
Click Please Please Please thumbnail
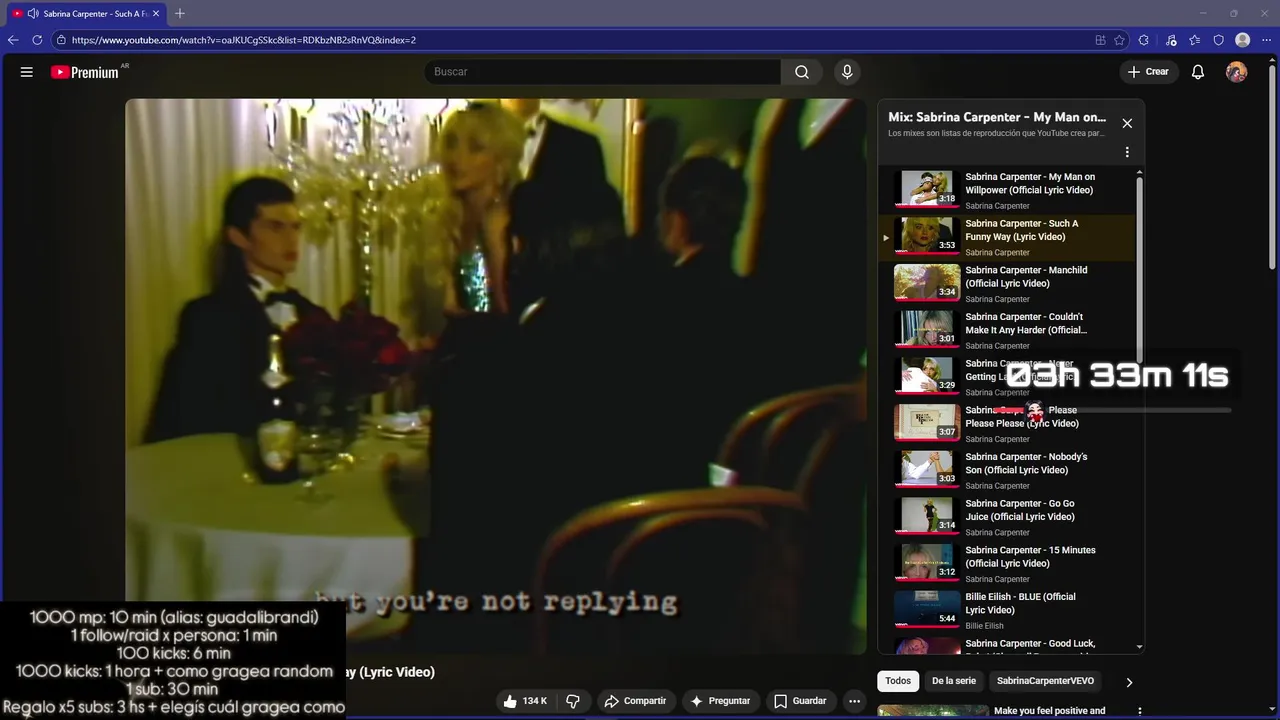[x=927, y=422]
